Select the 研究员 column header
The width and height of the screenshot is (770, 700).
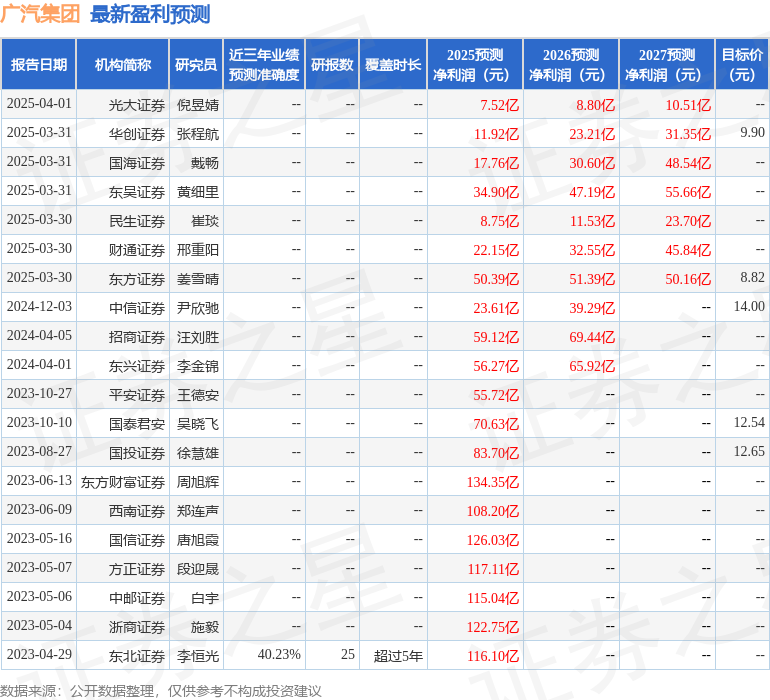(196, 64)
